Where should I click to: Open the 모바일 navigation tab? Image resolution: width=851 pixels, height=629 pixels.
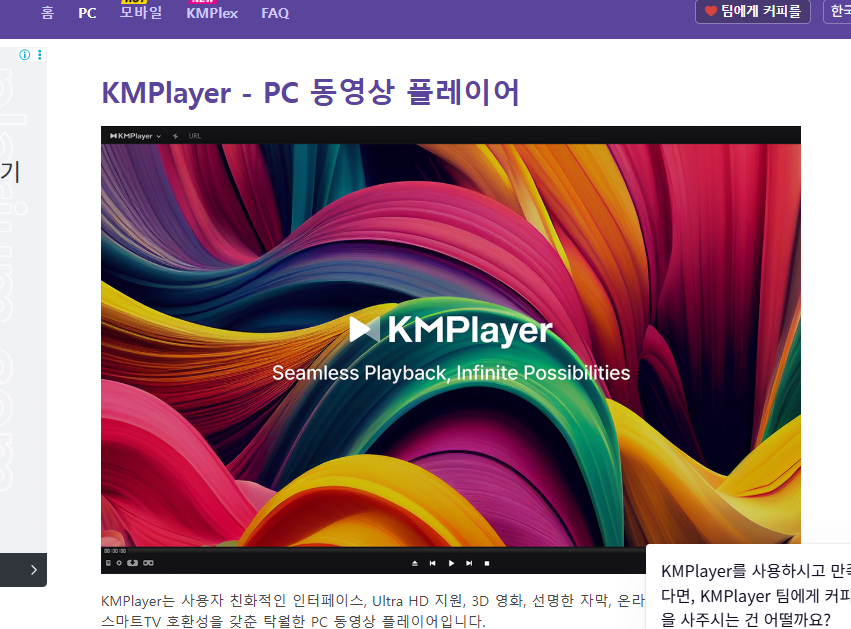[140, 13]
